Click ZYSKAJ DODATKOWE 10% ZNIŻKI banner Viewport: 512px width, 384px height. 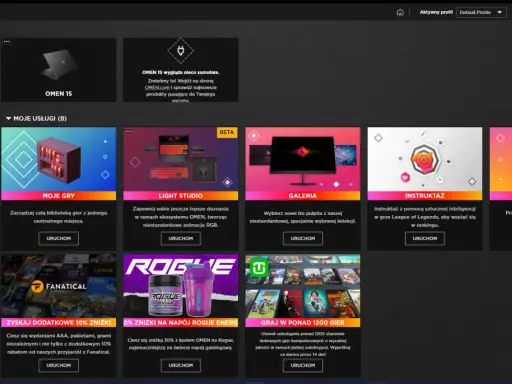pyautogui.click(x=59, y=323)
